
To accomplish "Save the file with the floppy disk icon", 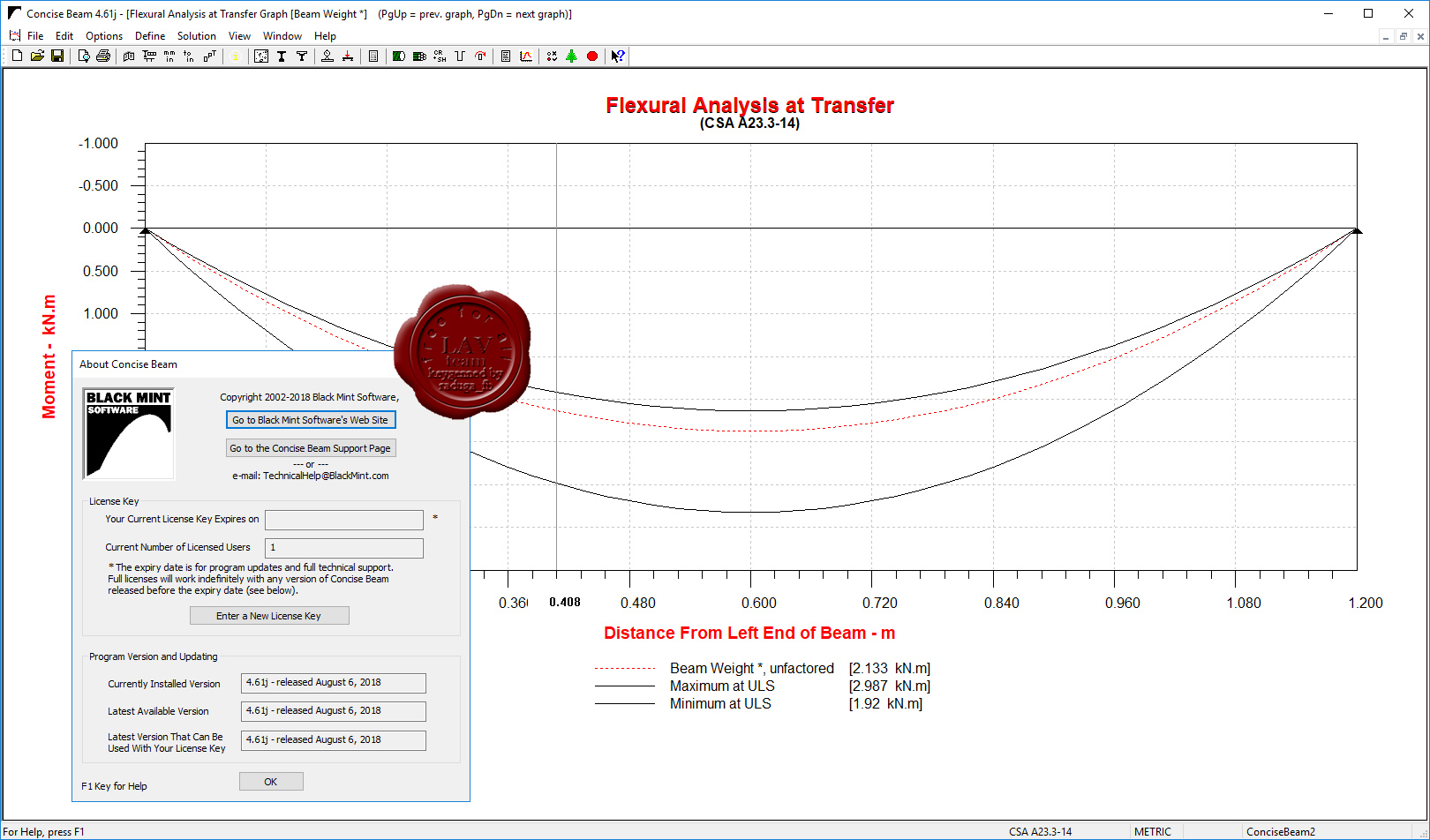I will coord(57,56).
